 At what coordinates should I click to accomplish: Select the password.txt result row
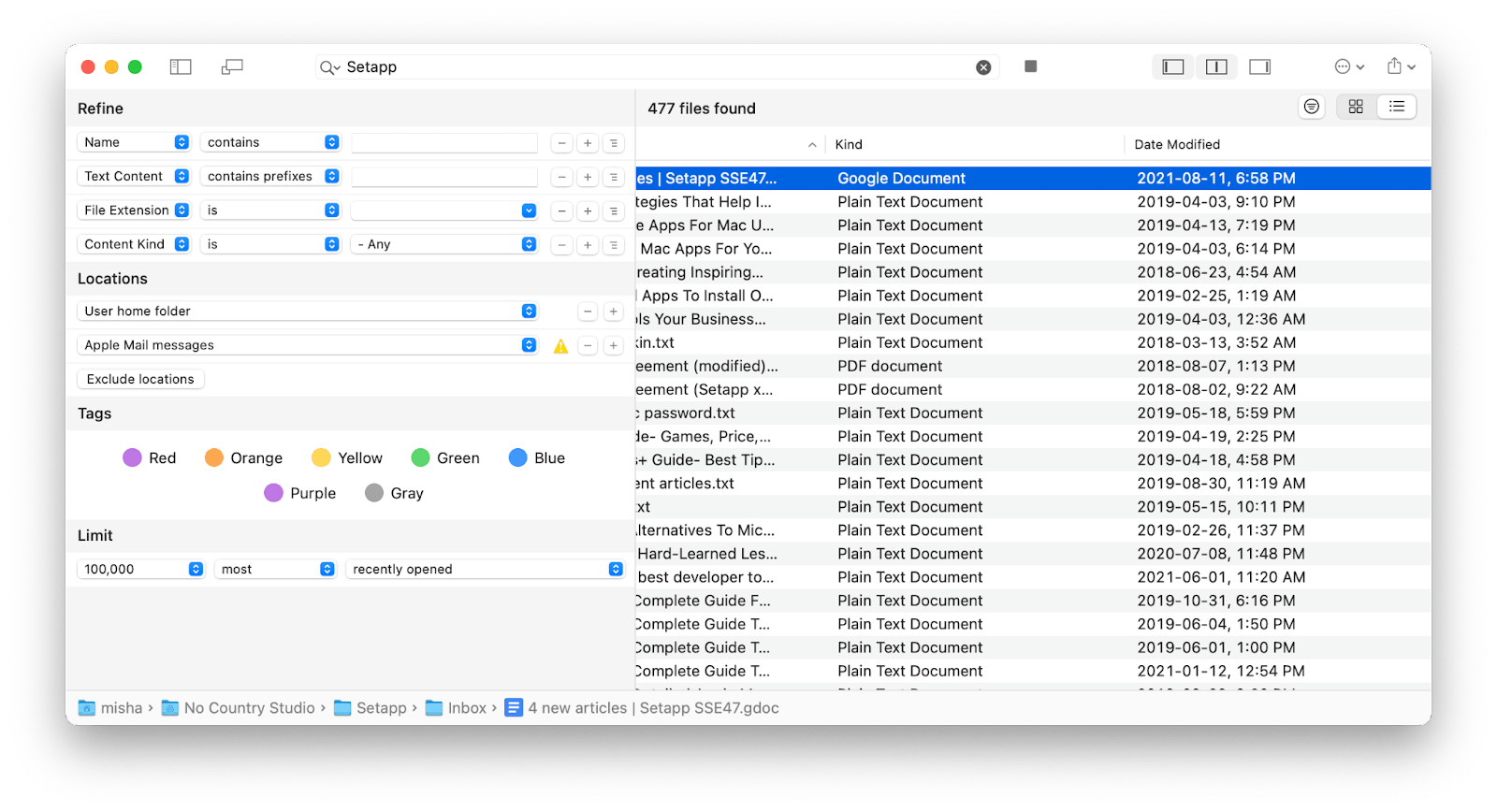[1033, 413]
